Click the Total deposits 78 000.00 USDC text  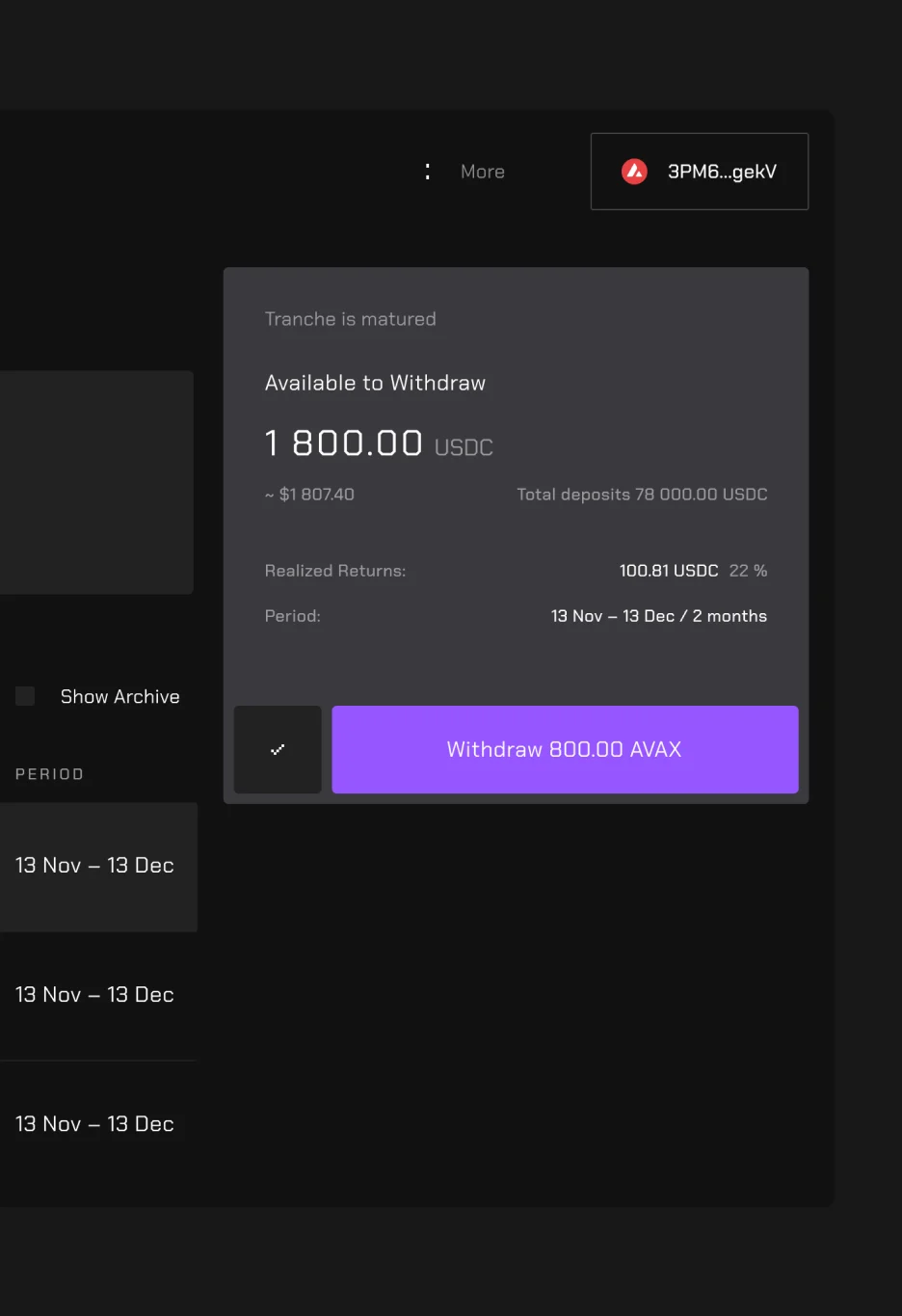point(642,495)
